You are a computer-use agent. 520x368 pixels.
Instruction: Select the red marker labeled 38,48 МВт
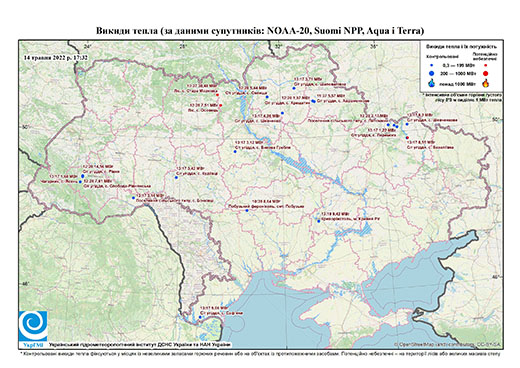tap(218, 95)
